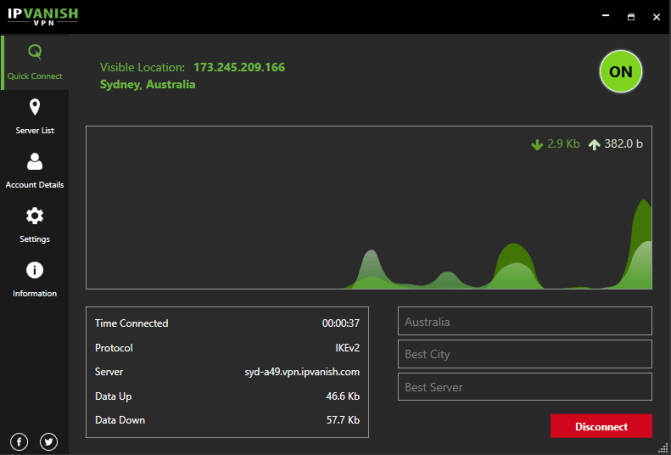Click the red Disconnect button

[601, 426]
